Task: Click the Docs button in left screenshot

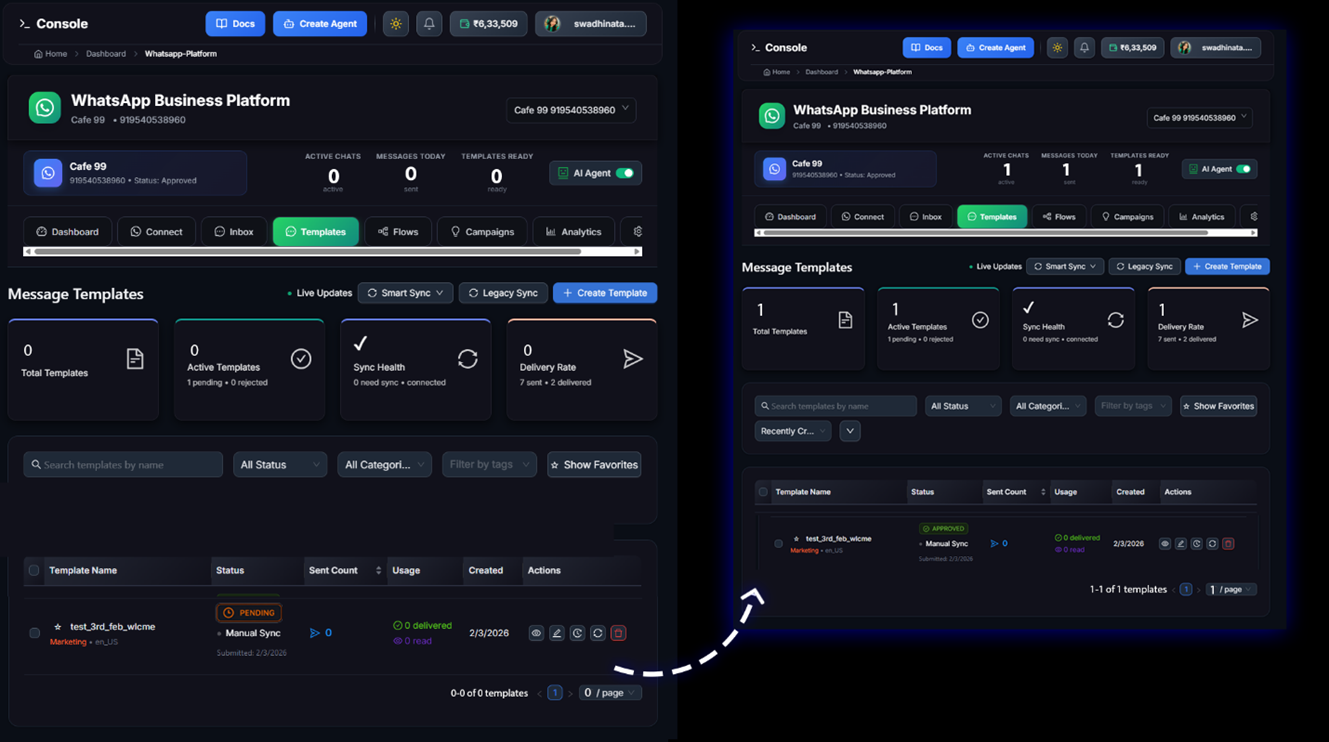Action: coord(235,24)
